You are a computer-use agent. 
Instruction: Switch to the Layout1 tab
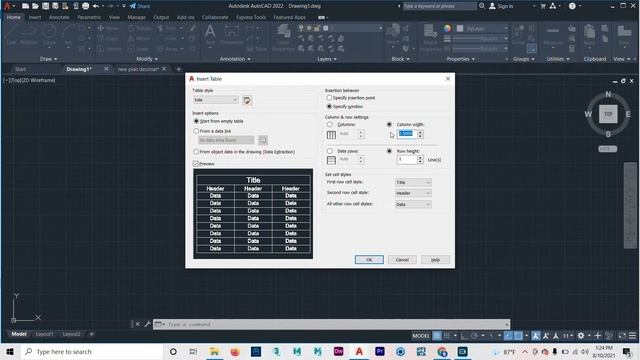(44, 334)
